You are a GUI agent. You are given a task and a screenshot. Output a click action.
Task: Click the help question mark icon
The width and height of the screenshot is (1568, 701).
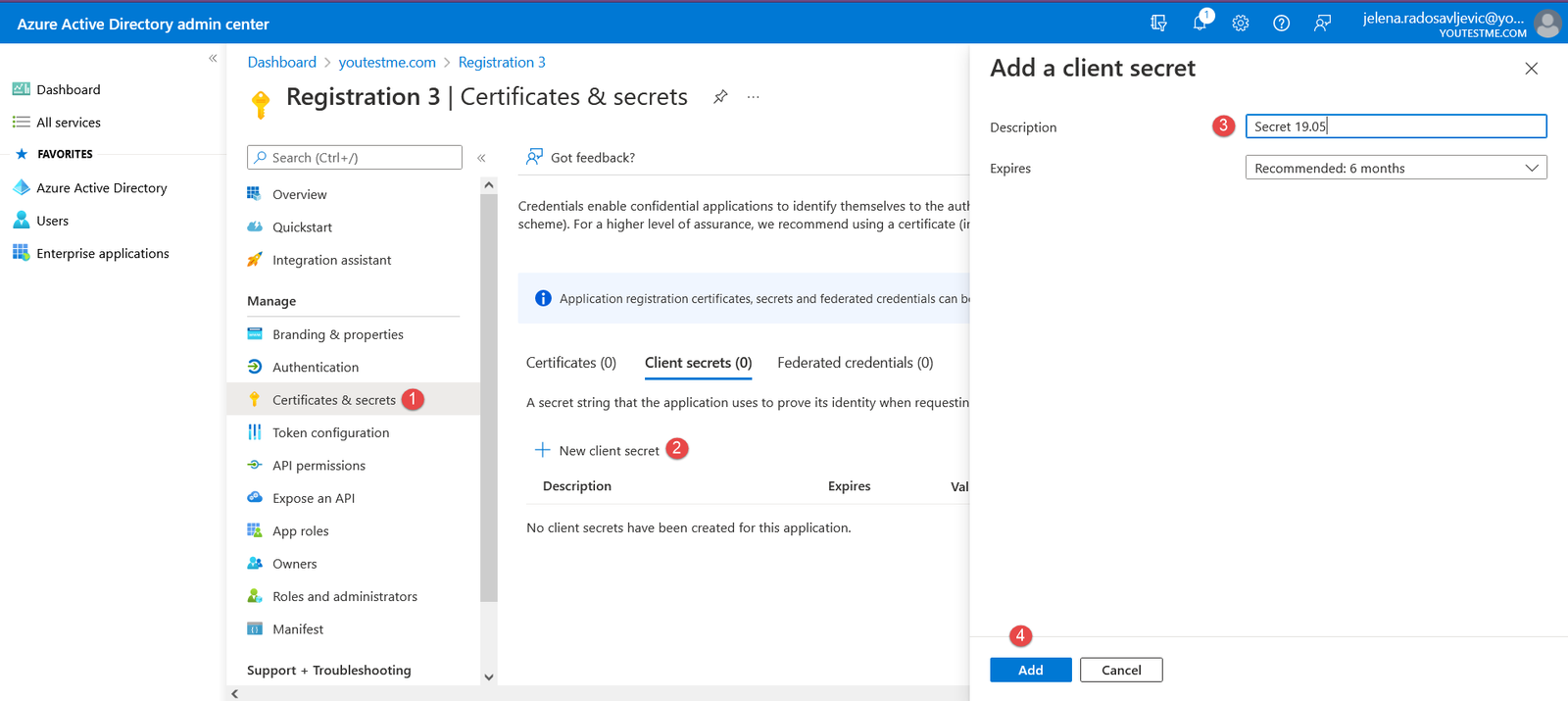(x=1281, y=24)
